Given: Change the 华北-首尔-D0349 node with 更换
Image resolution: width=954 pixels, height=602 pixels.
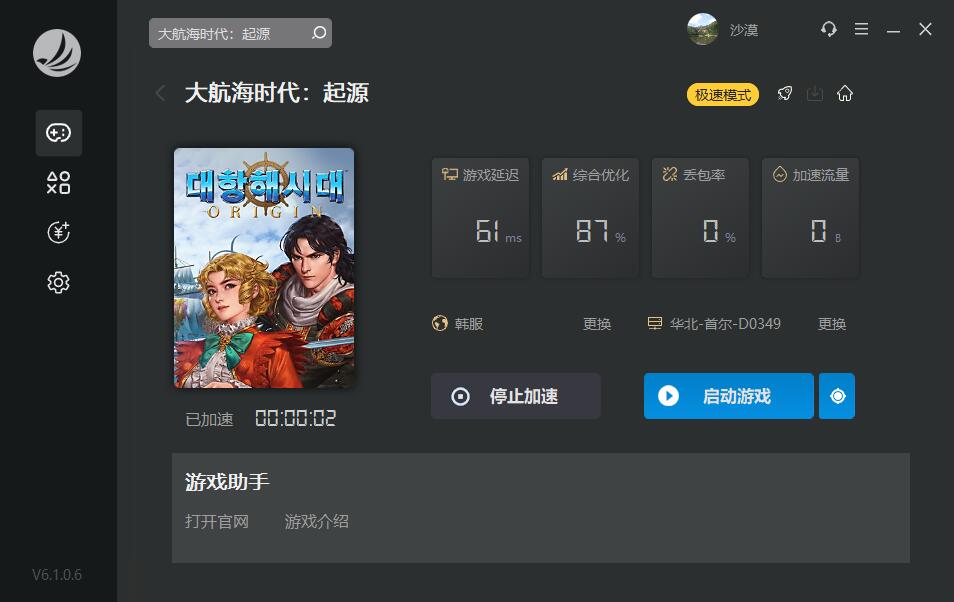Looking at the screenshot, I should pos(832,324).
